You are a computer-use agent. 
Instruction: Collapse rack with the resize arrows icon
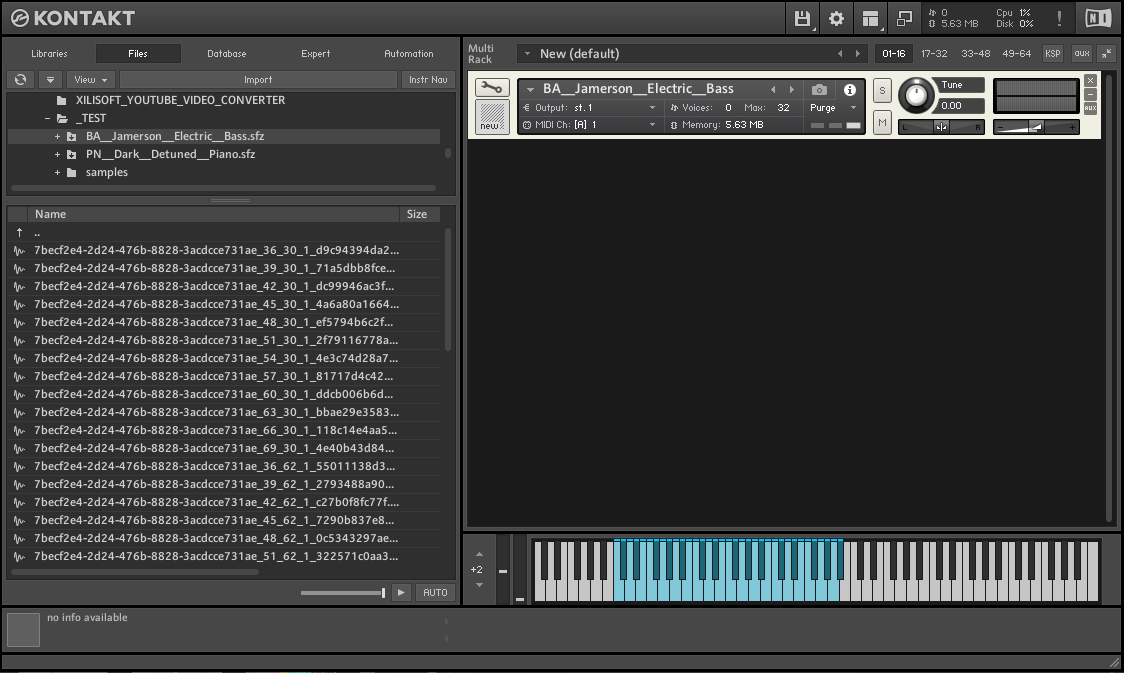point(1107,53)
